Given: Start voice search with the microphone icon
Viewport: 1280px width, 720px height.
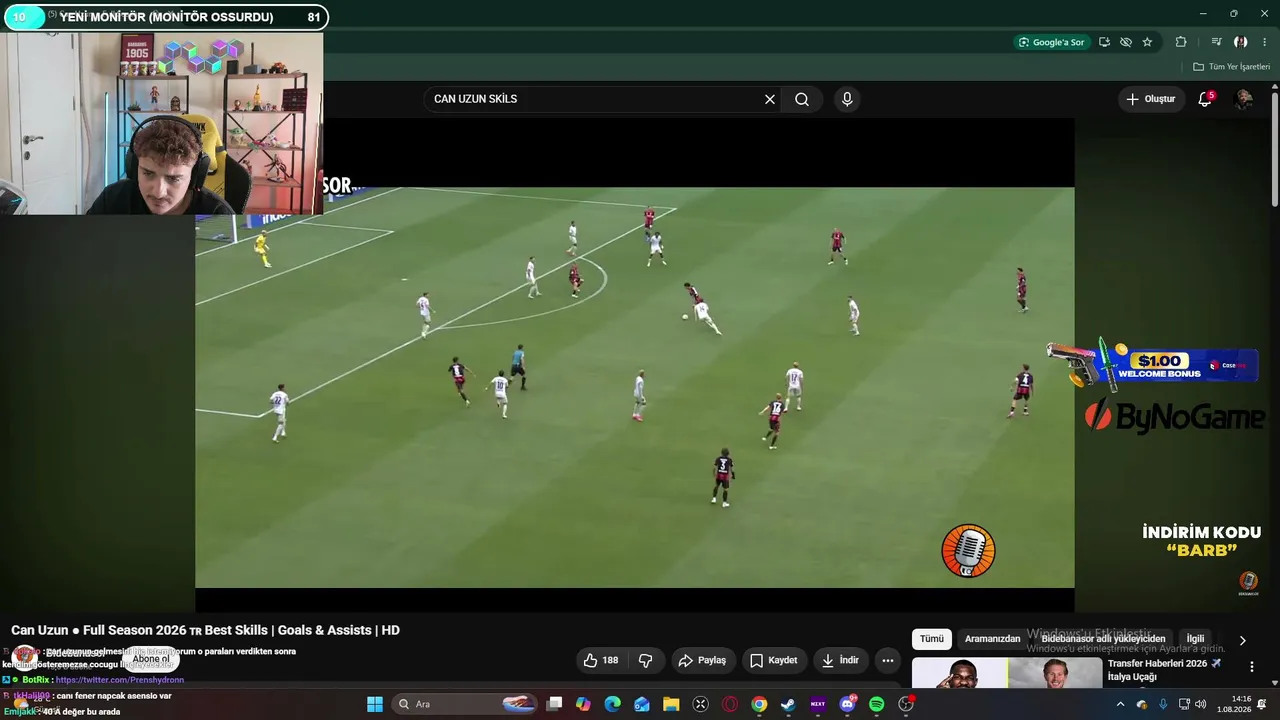Looking at the screenshot, I should pos(847,99).
